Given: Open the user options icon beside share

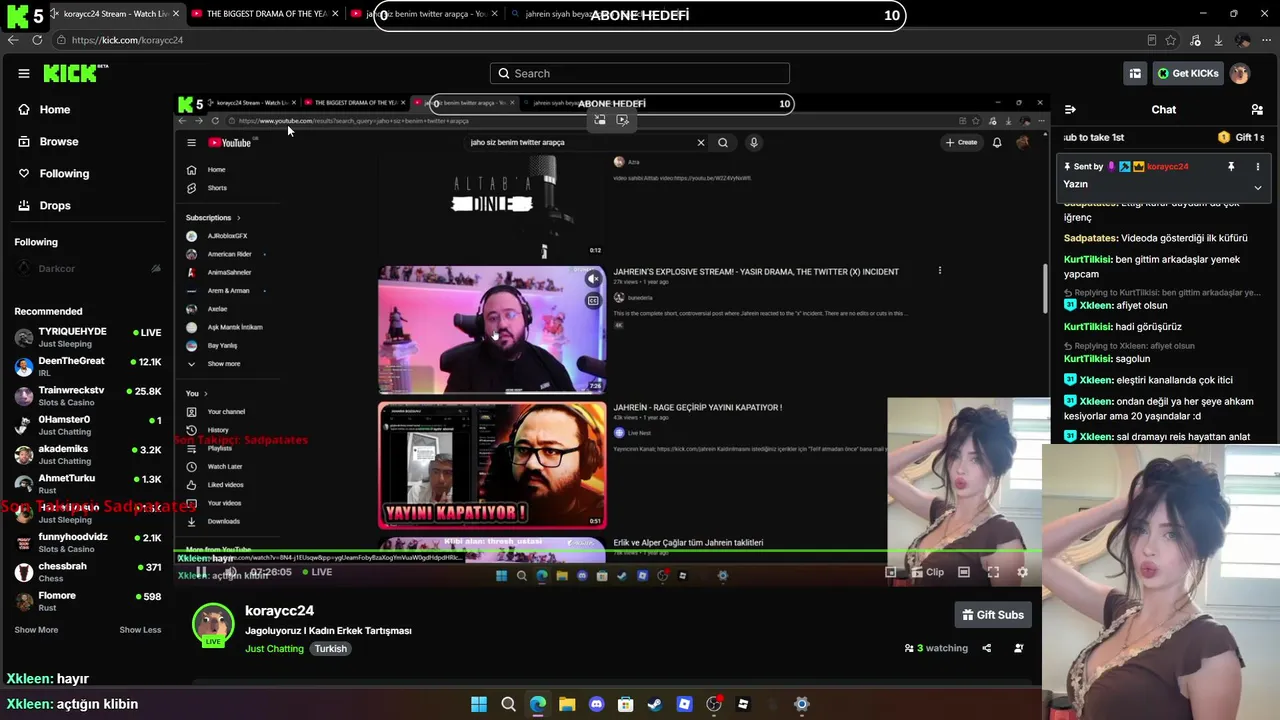Looking at the screenshot, I should (1019, 648).
